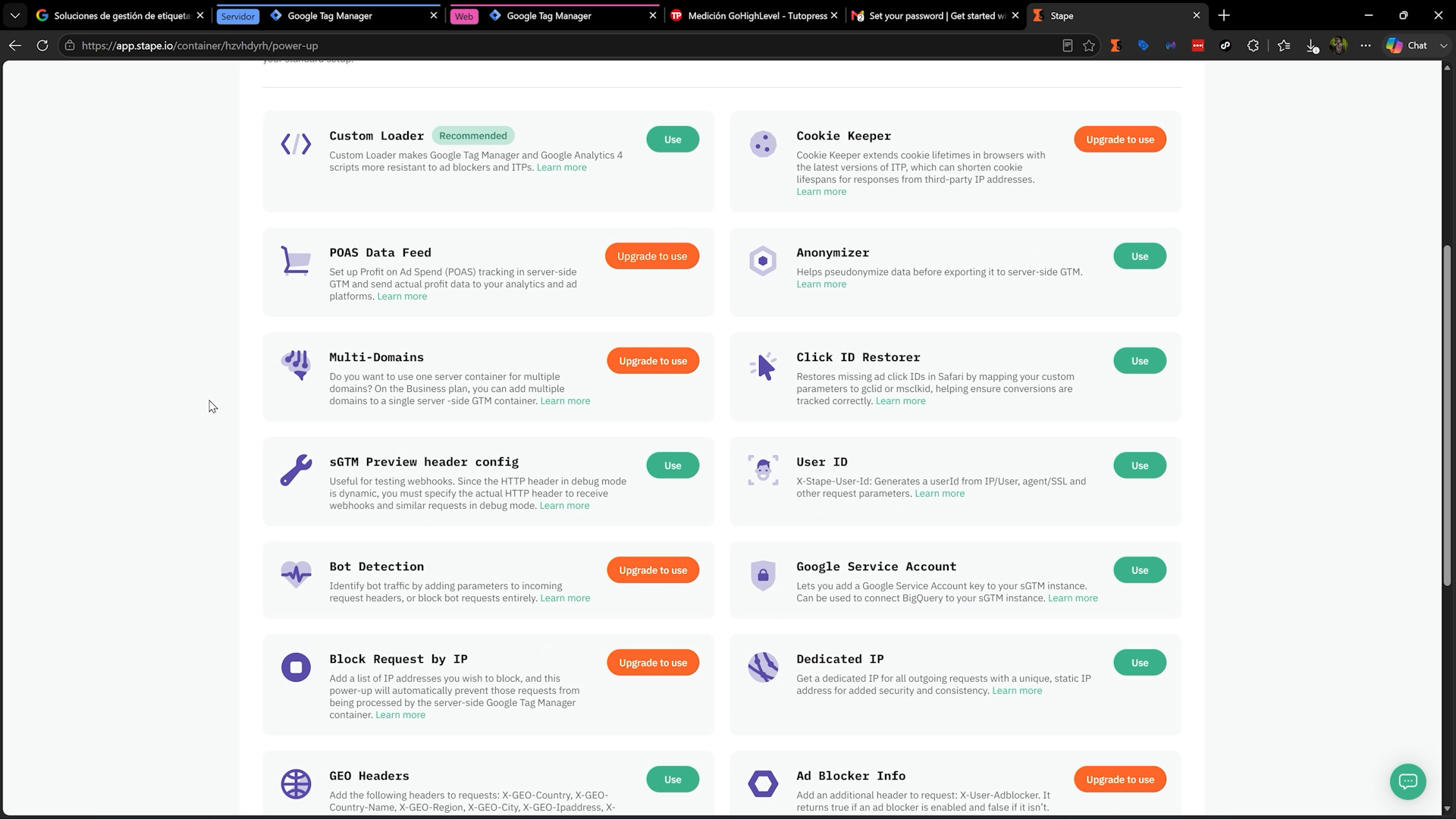Open Learn more link for User ID

[x=940, y=494]
